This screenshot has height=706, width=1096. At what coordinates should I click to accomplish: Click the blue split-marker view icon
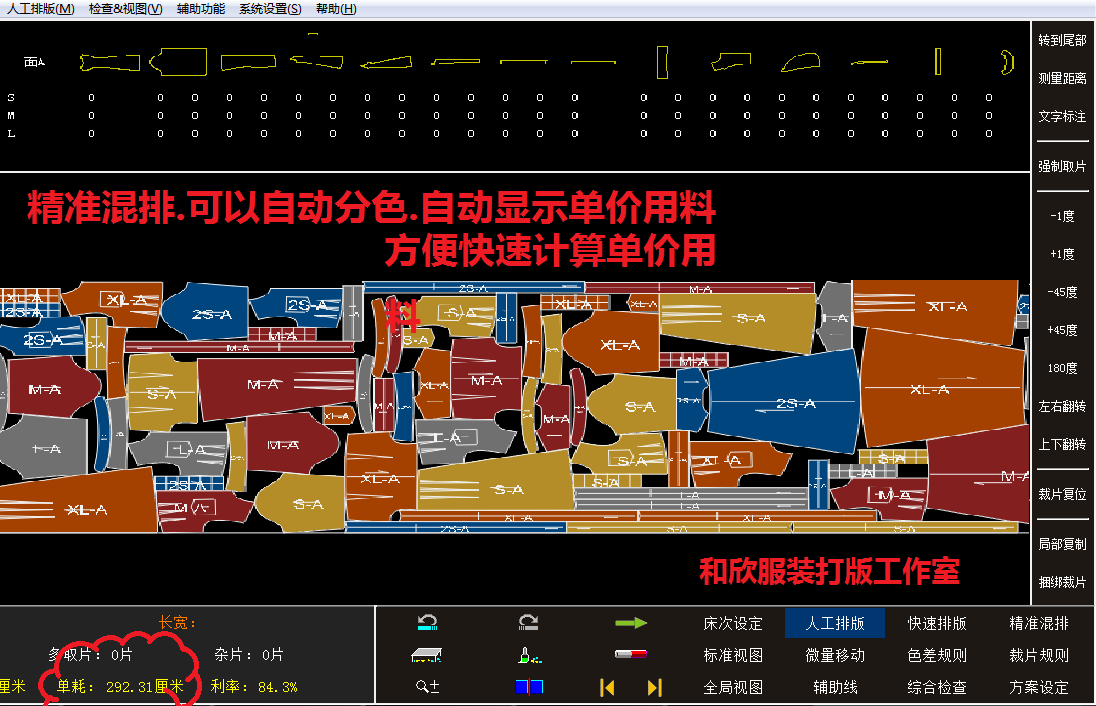pos(527,688)
